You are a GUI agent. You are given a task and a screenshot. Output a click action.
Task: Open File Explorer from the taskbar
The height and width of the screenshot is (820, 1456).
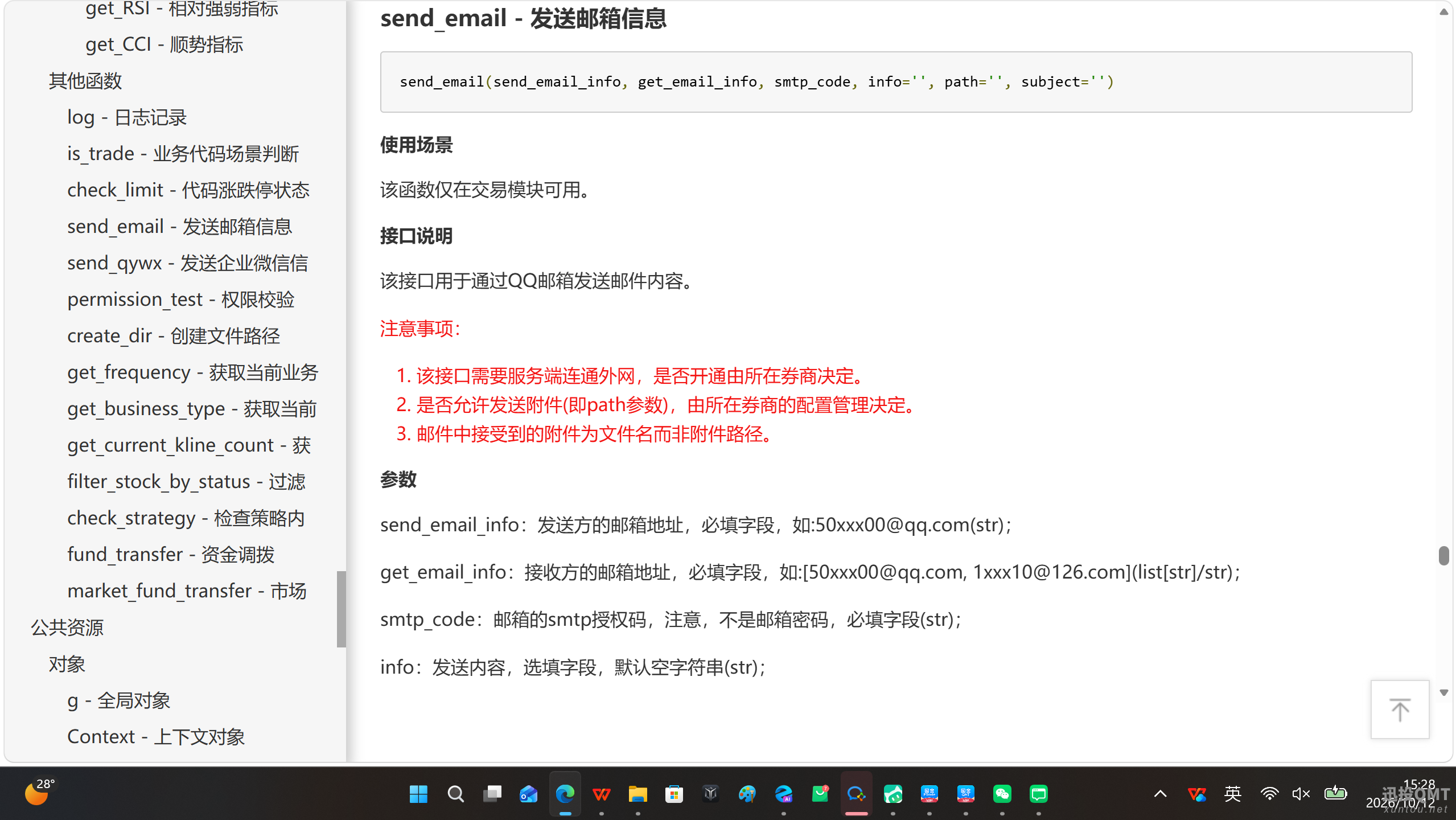click(x=637, y=794)
